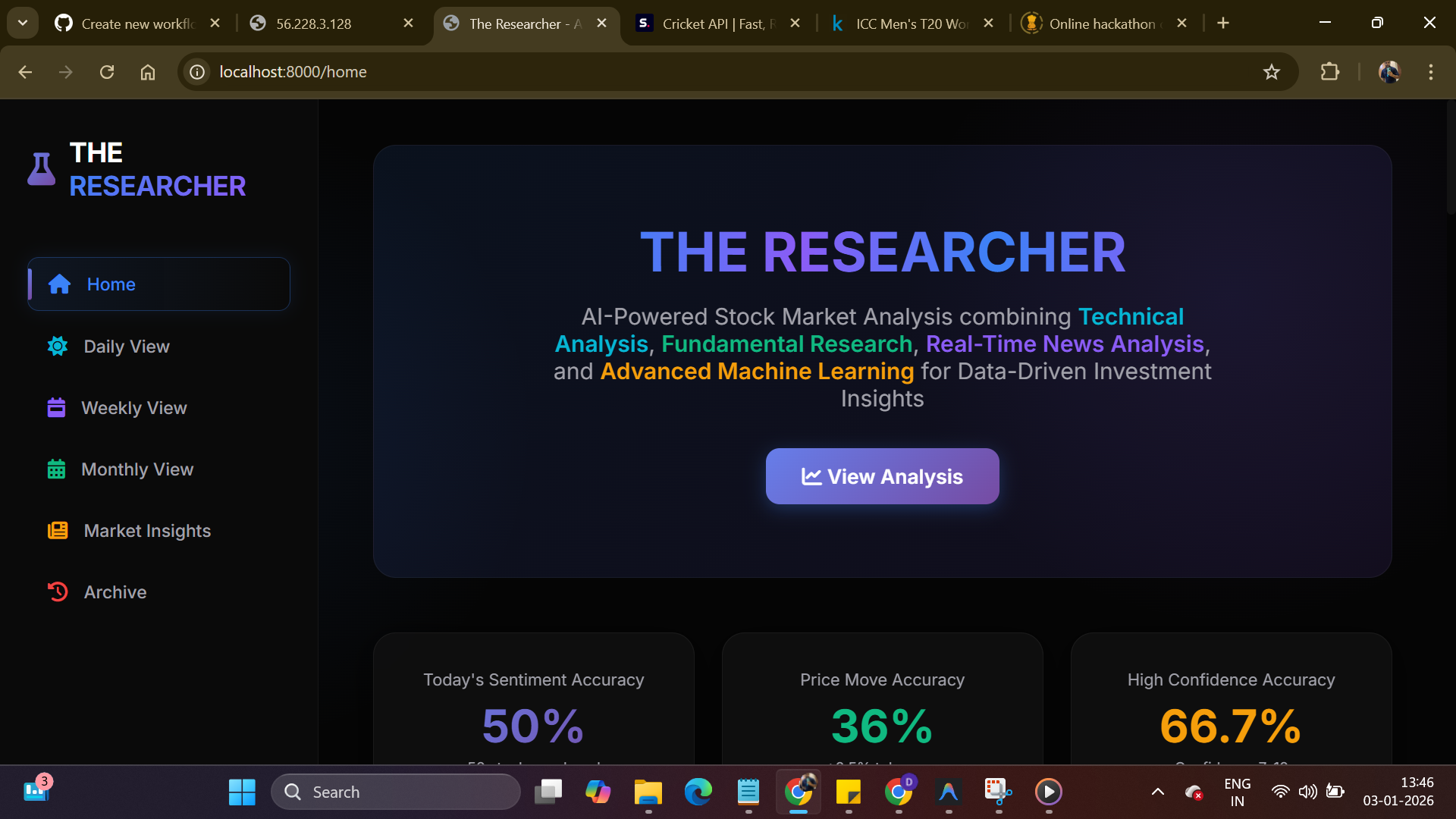Expand the tab search dropdown arrow
The height and width of the screenshot is (819, 1456).
click(x=23, y=23)
